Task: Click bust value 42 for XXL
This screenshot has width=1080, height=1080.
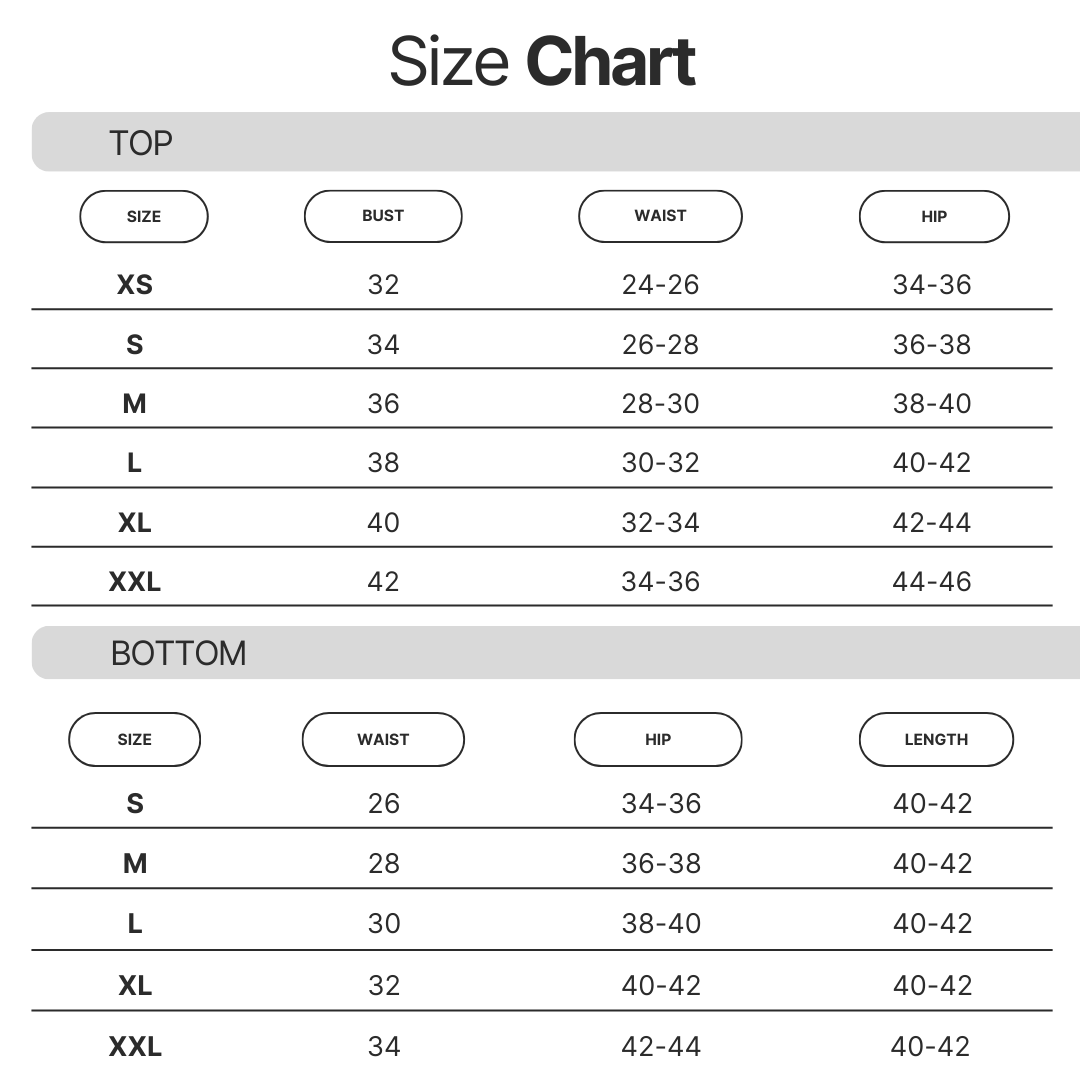Action: (x=383, y=582)
